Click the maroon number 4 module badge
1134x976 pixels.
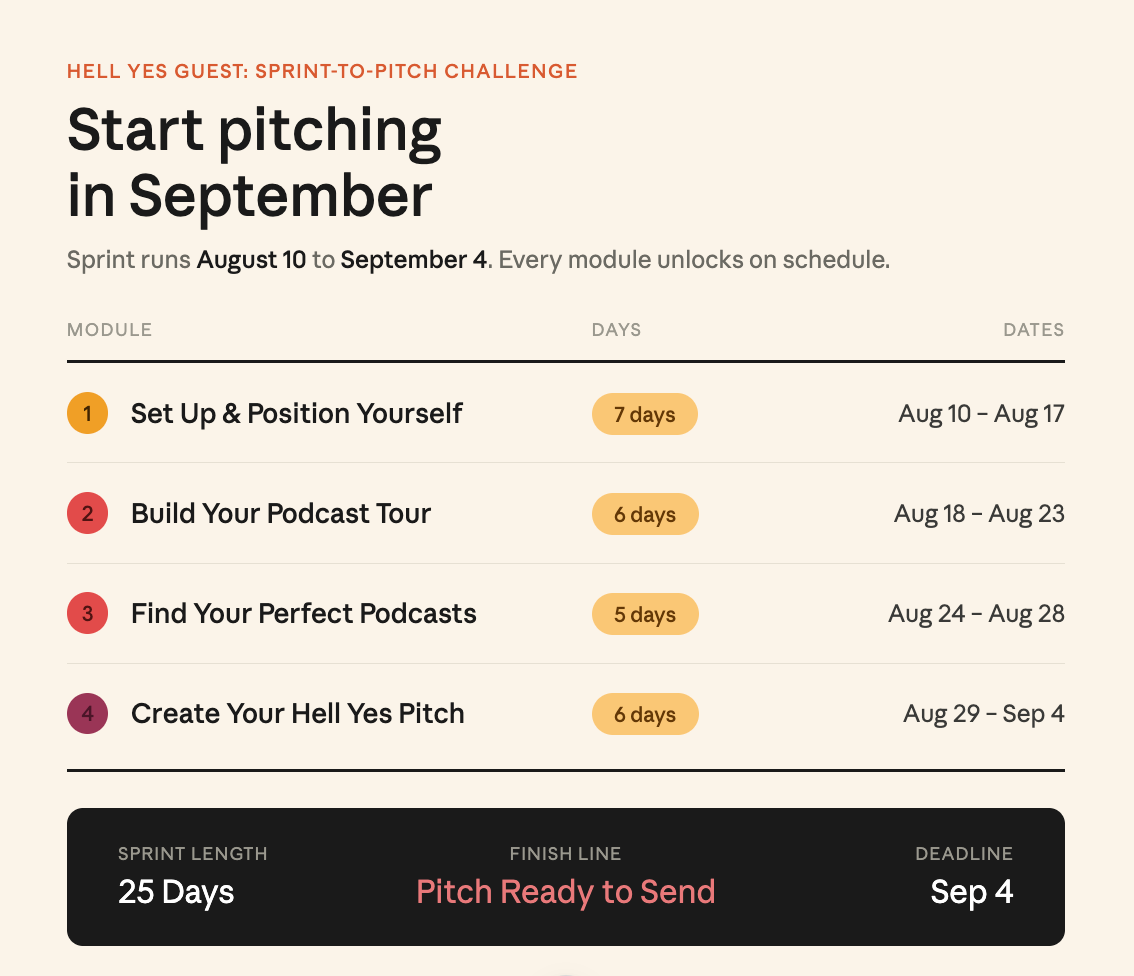point(88,714)
